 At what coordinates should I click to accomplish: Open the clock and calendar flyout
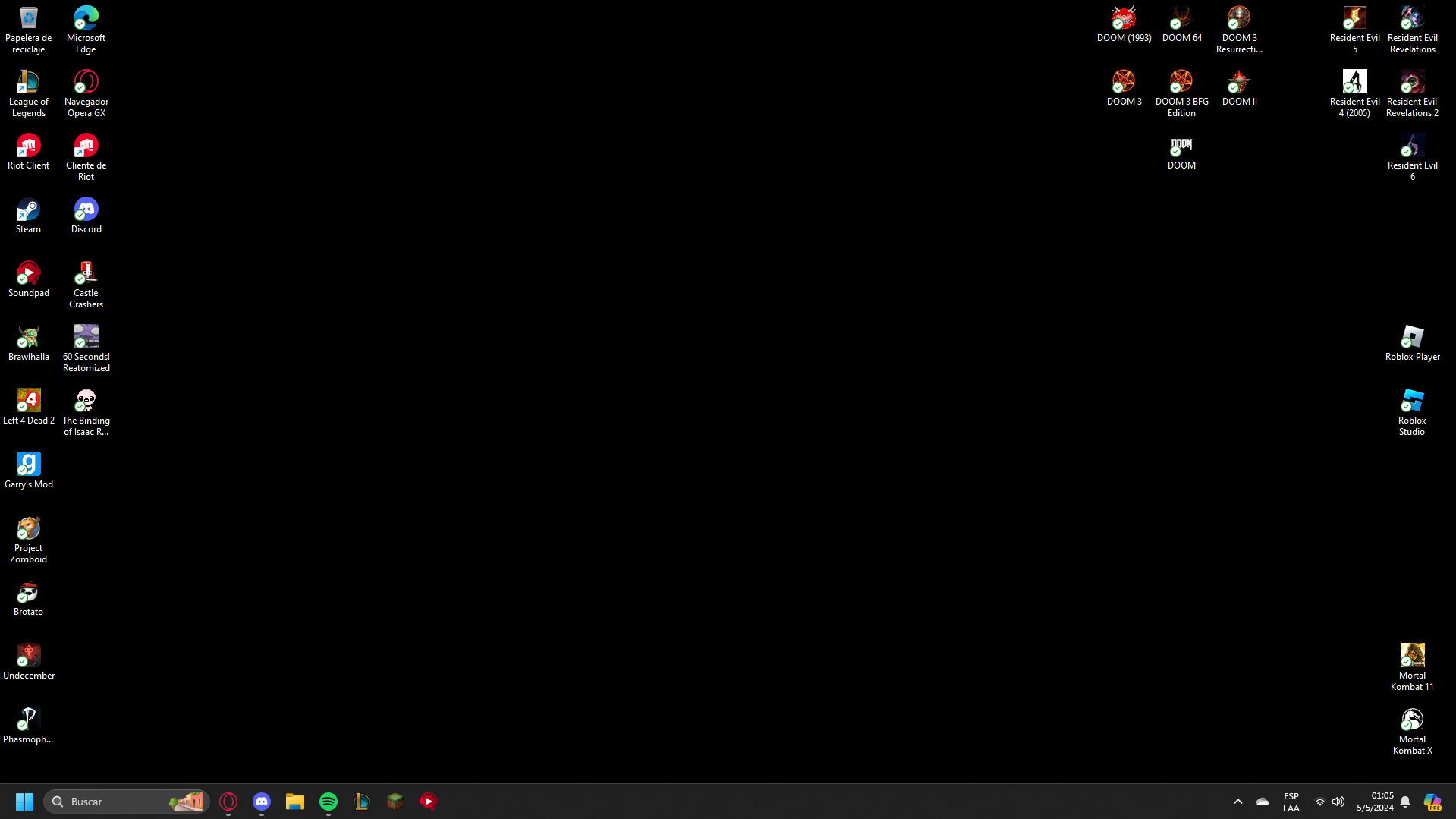point(1375,802)
